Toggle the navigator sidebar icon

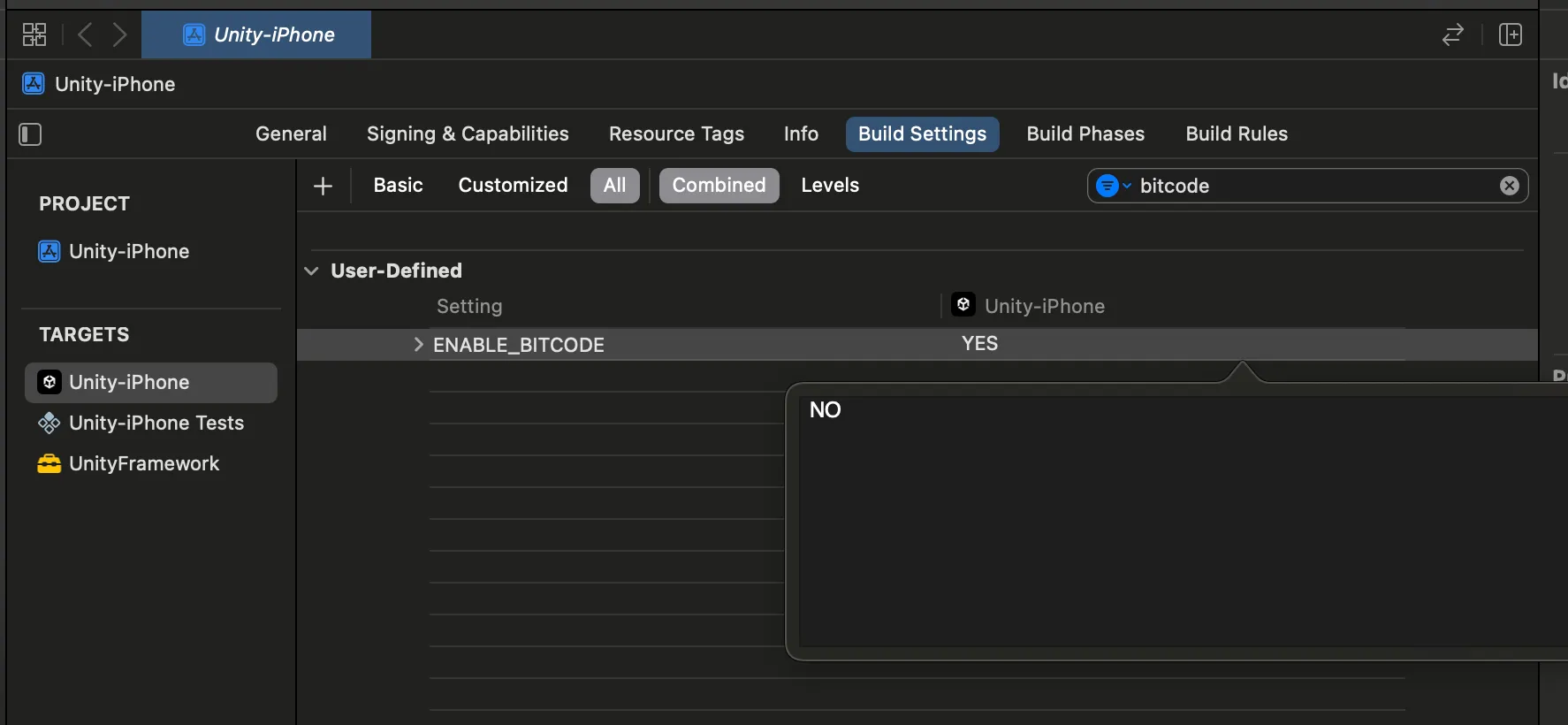click(x=29, y=134)
